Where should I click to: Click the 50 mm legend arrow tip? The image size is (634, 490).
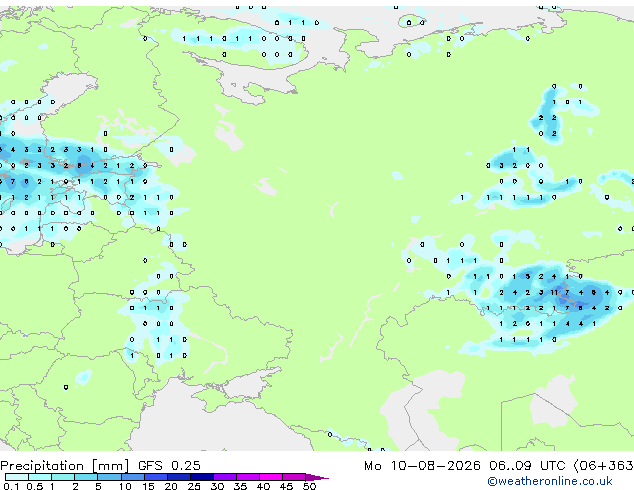point(317,477)
